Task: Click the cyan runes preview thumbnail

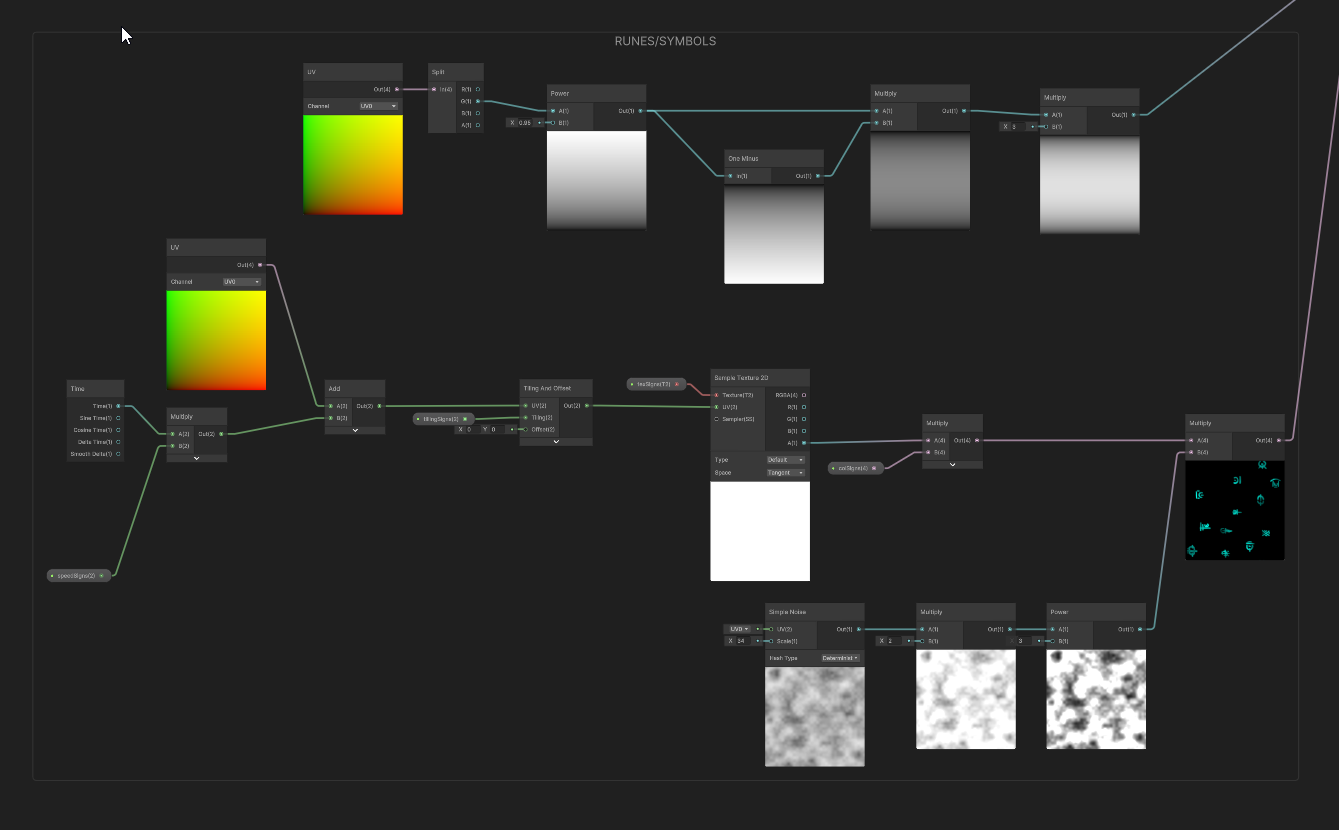Action: 1234,510
